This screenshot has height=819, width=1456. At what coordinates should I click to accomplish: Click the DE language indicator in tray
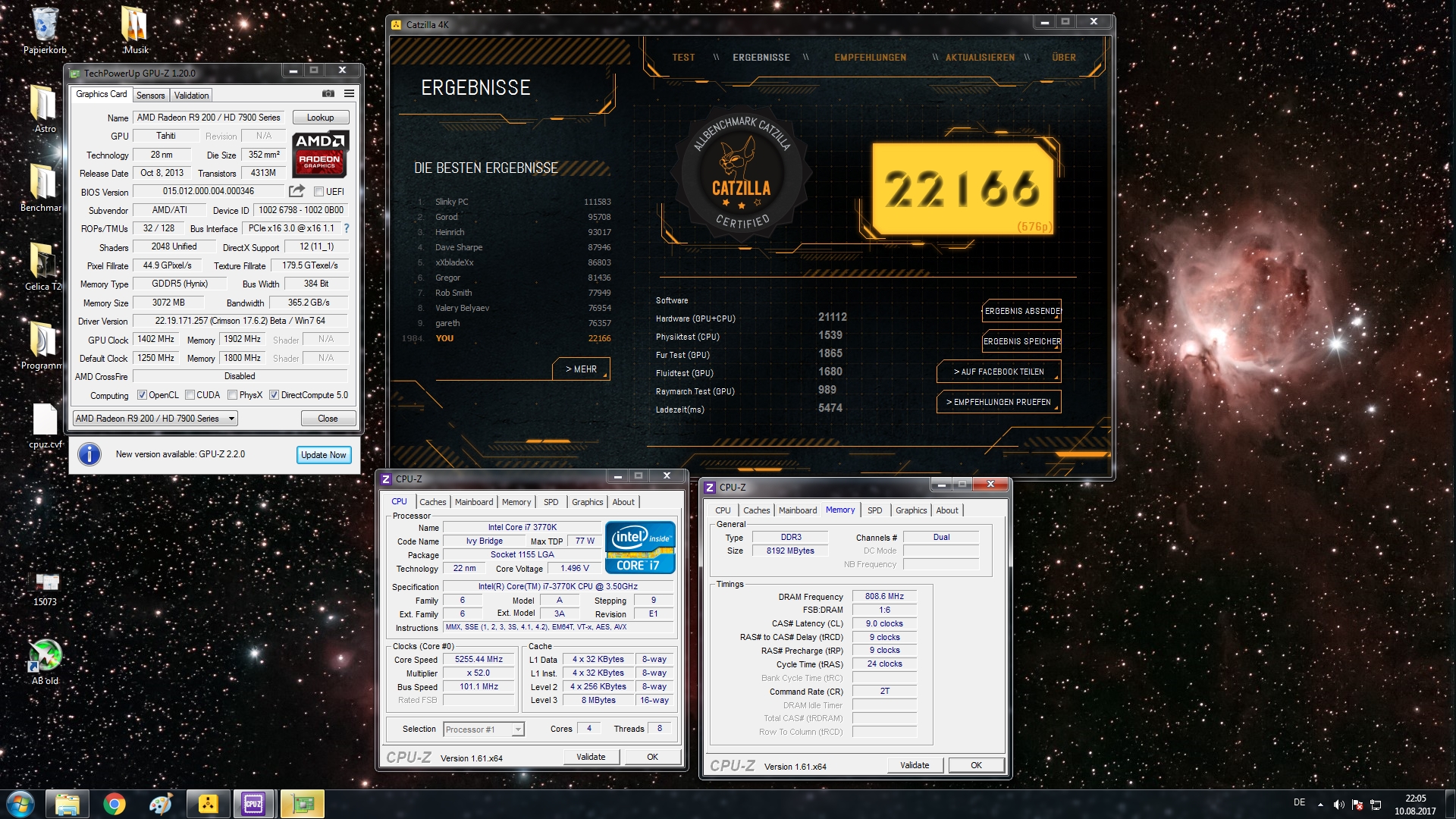1299,802
